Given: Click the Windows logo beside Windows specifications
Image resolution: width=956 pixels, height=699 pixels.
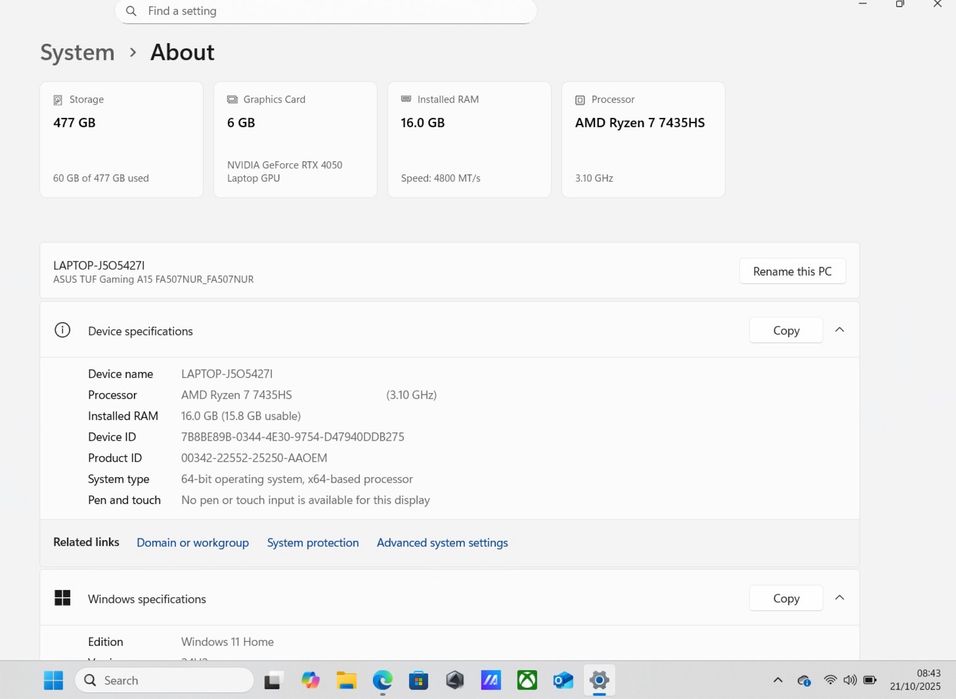Looking at the screenshot, I should coord(62,598).
